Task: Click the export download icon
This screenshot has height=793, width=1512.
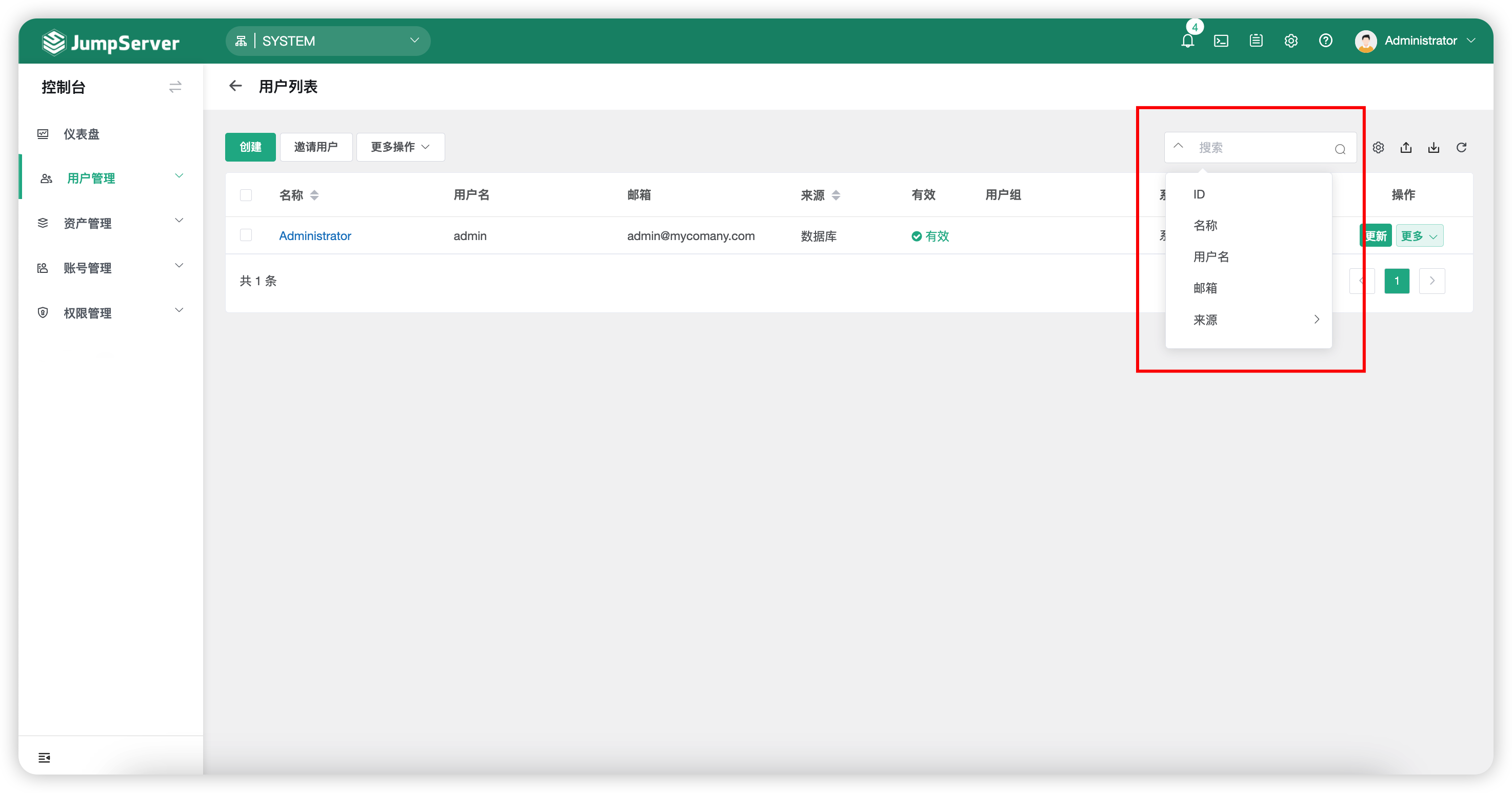Action: pyautogui.click(x=1434, y=147)
